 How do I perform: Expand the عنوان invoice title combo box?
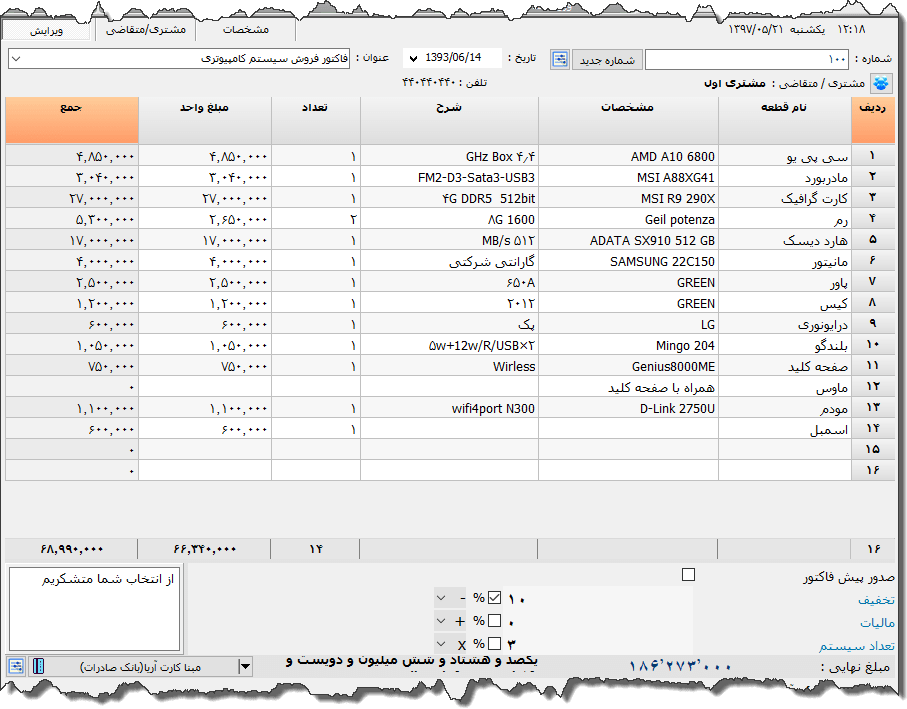[x=17, y=59]
